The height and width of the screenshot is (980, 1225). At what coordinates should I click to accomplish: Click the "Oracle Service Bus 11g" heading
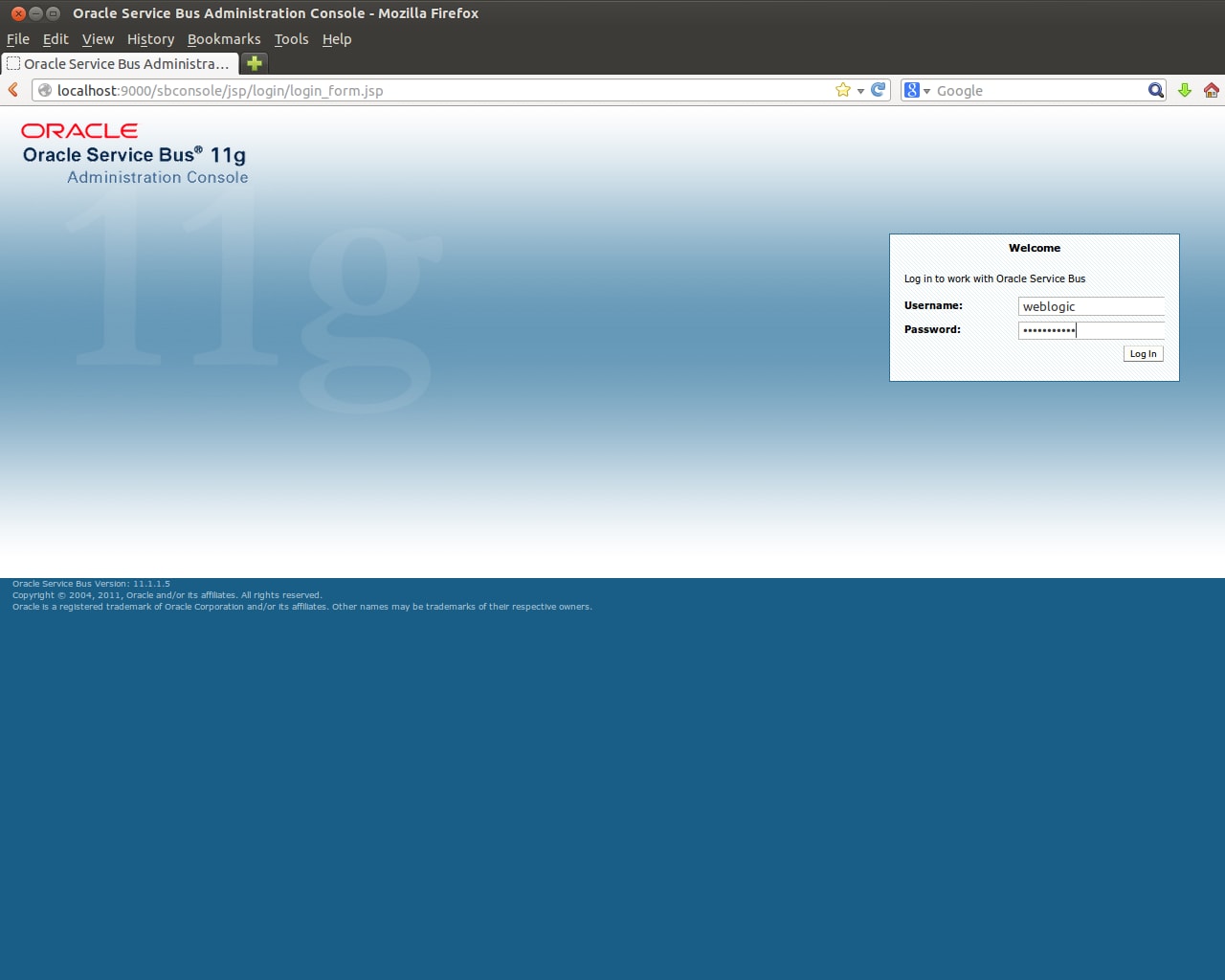tap(134, 155)
